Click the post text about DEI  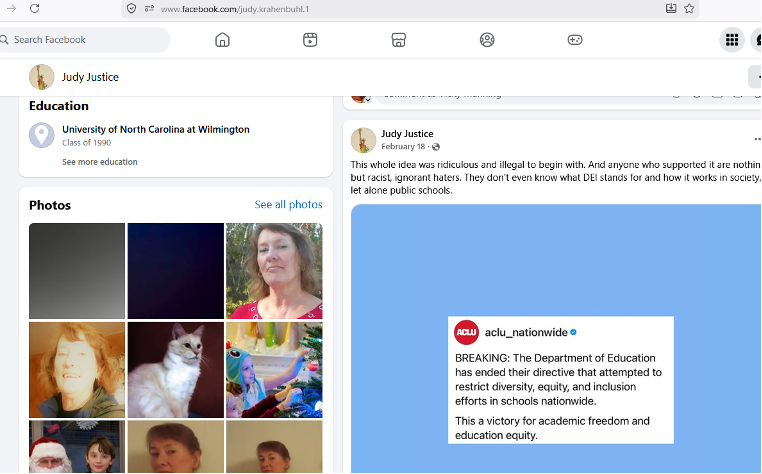coord(555,177)
